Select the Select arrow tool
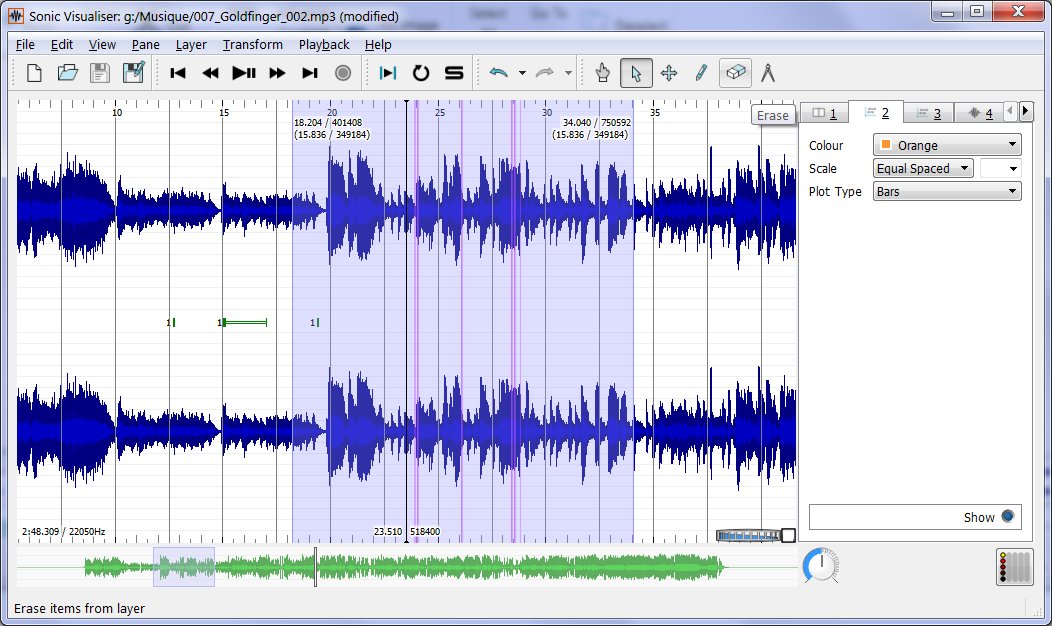Screen dimensions: 1052x626 [x=636, y=72]
